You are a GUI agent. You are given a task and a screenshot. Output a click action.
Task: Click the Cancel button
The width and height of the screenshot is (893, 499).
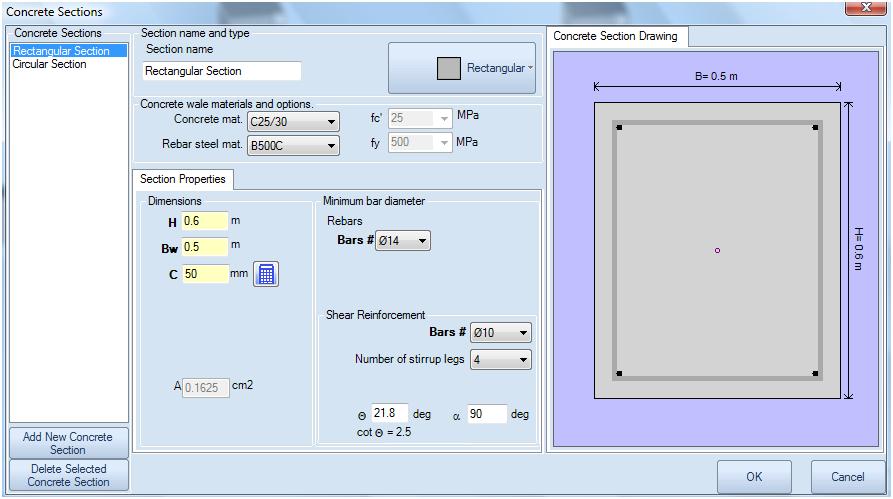(x=847, y=477)
